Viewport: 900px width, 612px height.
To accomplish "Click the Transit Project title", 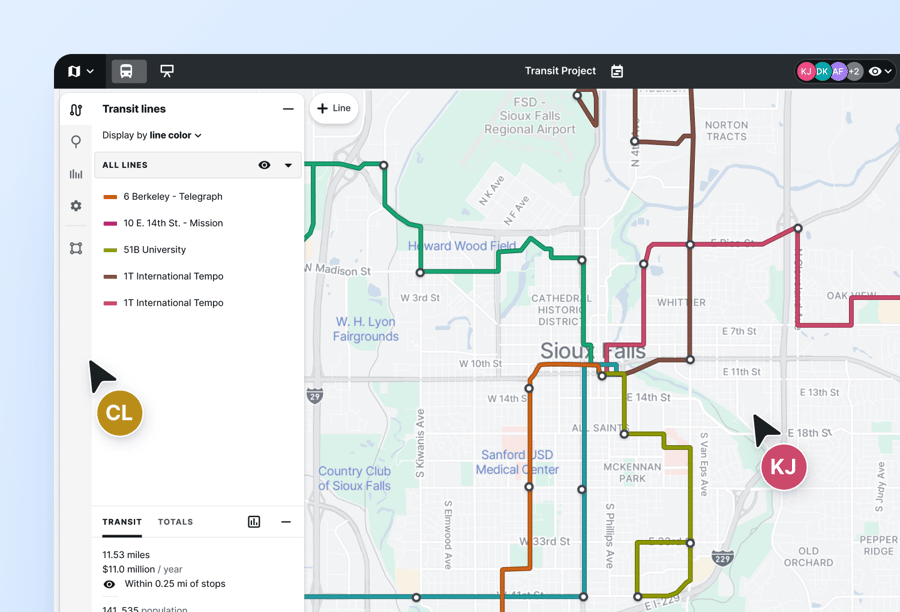I will [x=560, y=71].
